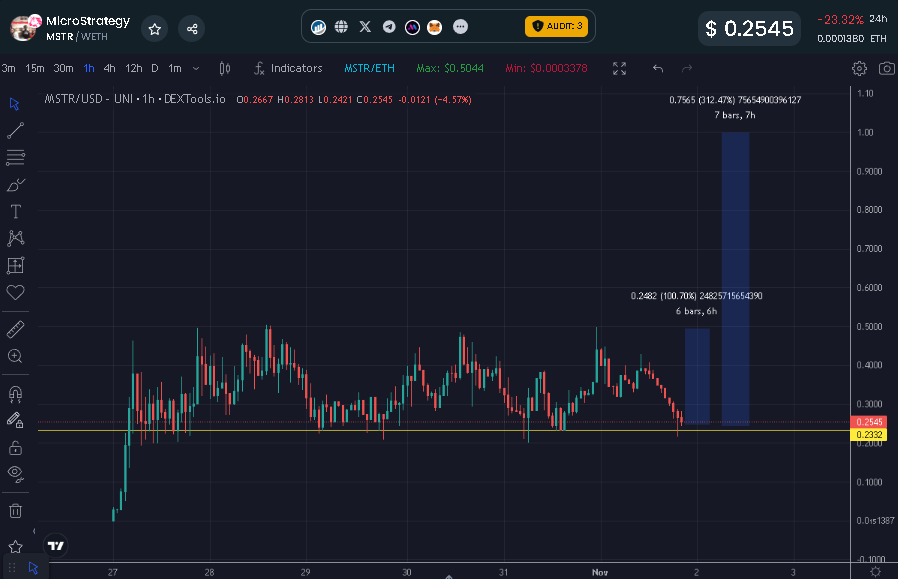Add token via MetaMask fox icon
This screenshot has height=579, width=898.
[435, 27]
